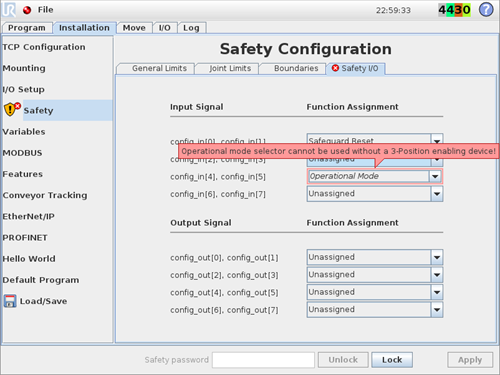Image resolution: width=500 pixels, height=375 pixels.
Task: Click the Apply button
Action: click(x=470, y=360)
